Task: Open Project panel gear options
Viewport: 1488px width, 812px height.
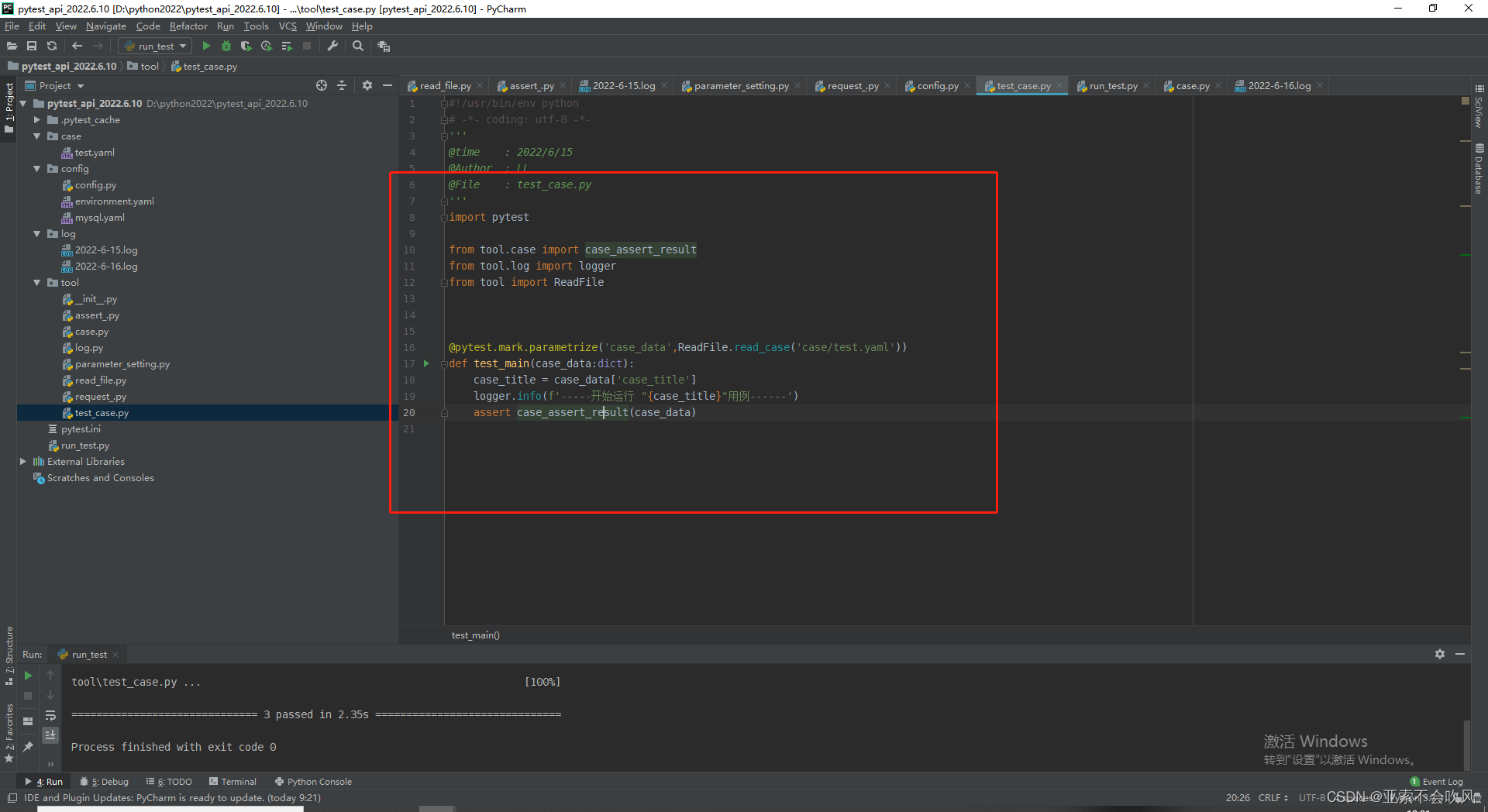Action: (367, 85)
